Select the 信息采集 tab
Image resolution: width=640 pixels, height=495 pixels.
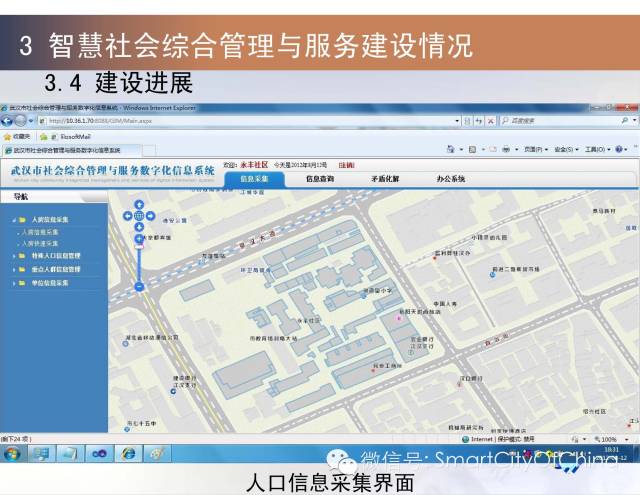[x=254, y=179]
